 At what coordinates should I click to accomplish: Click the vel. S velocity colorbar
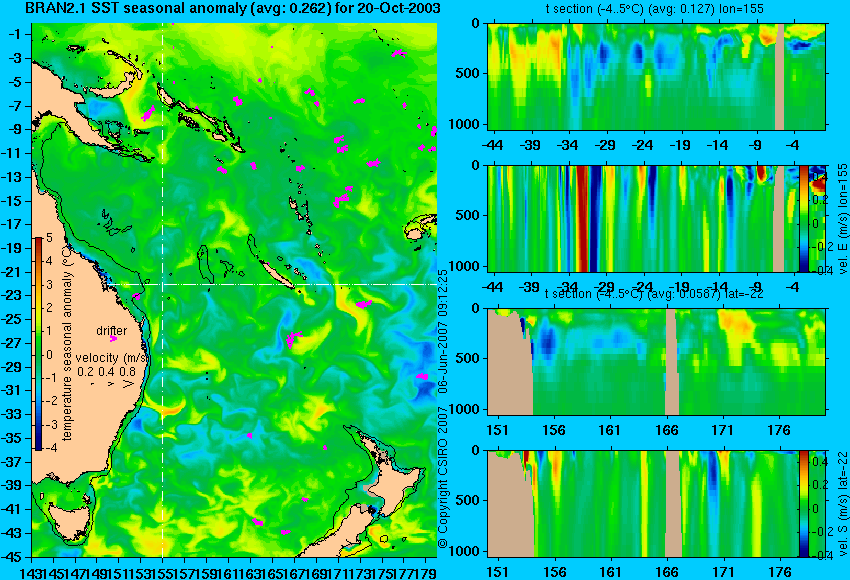803,504
